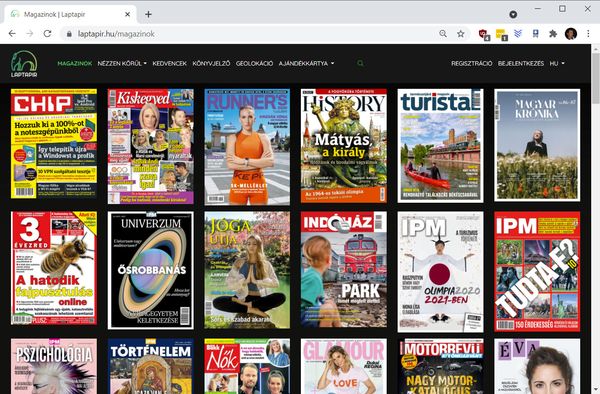Open the 3. Évezred magazine cover
The image size is (600, 394).
pyautogui.click(x=54, y=268)
